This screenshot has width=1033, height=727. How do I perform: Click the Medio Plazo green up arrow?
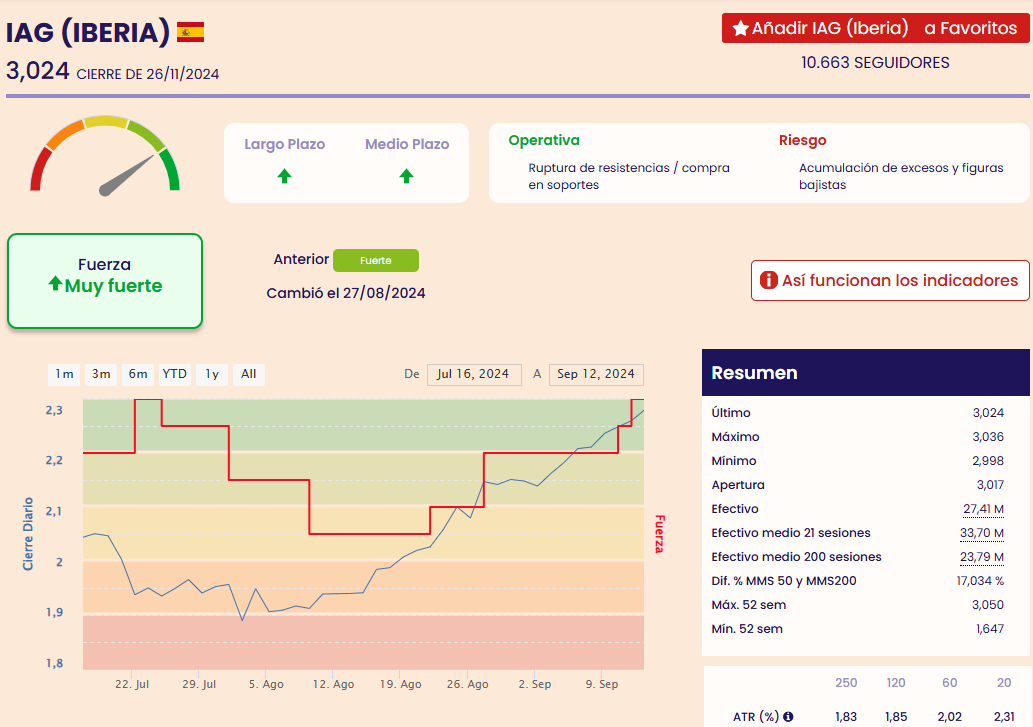[406, 176]
